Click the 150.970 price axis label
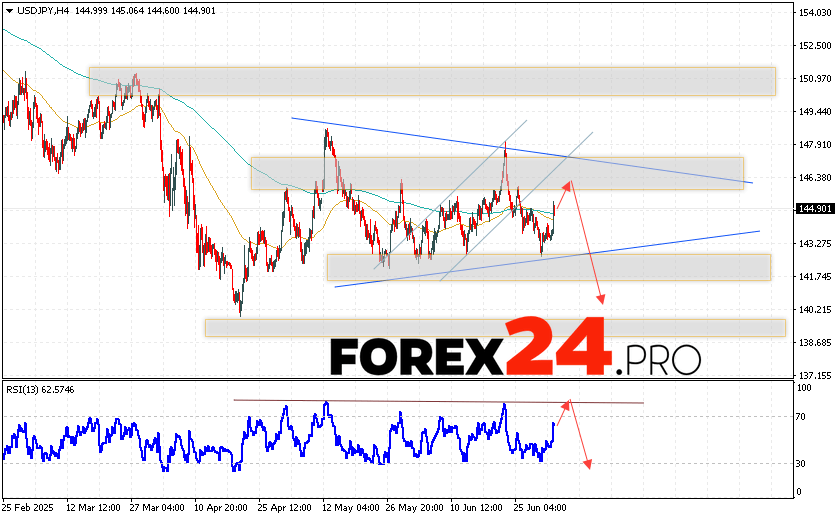 (x=815, y=79)
